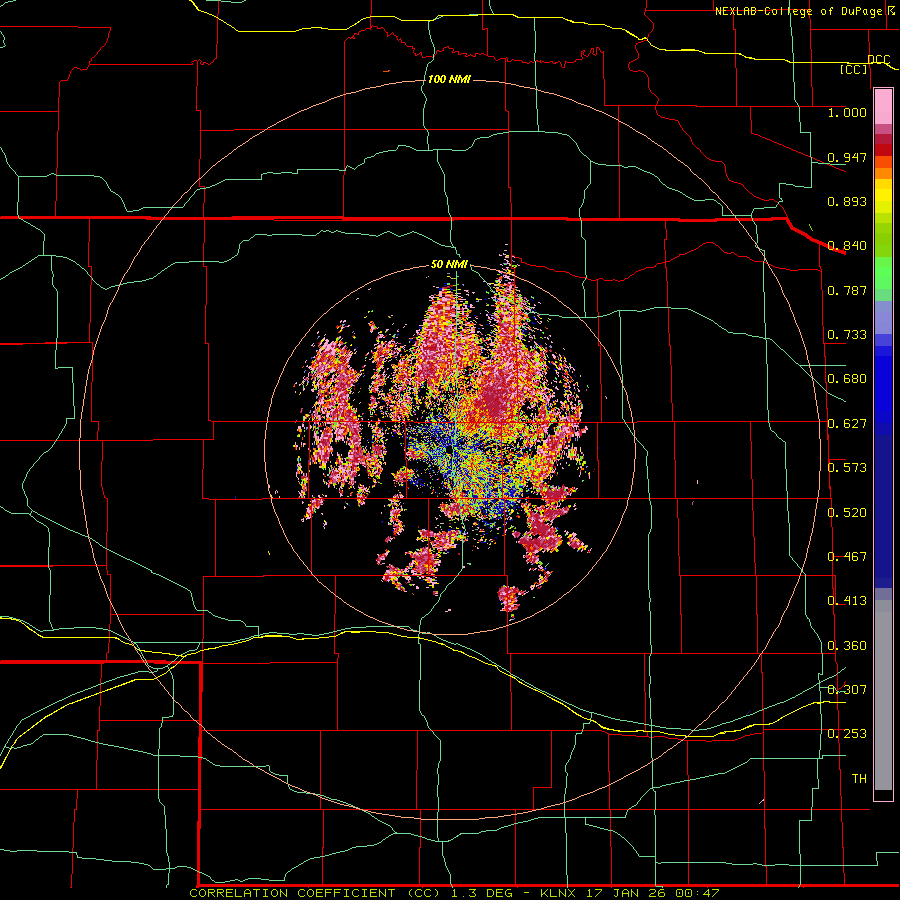The image size is (900, 900).
Task: Click the gray lower segment of the color bar
Action: pyautogui.click(x=883, y=695)
